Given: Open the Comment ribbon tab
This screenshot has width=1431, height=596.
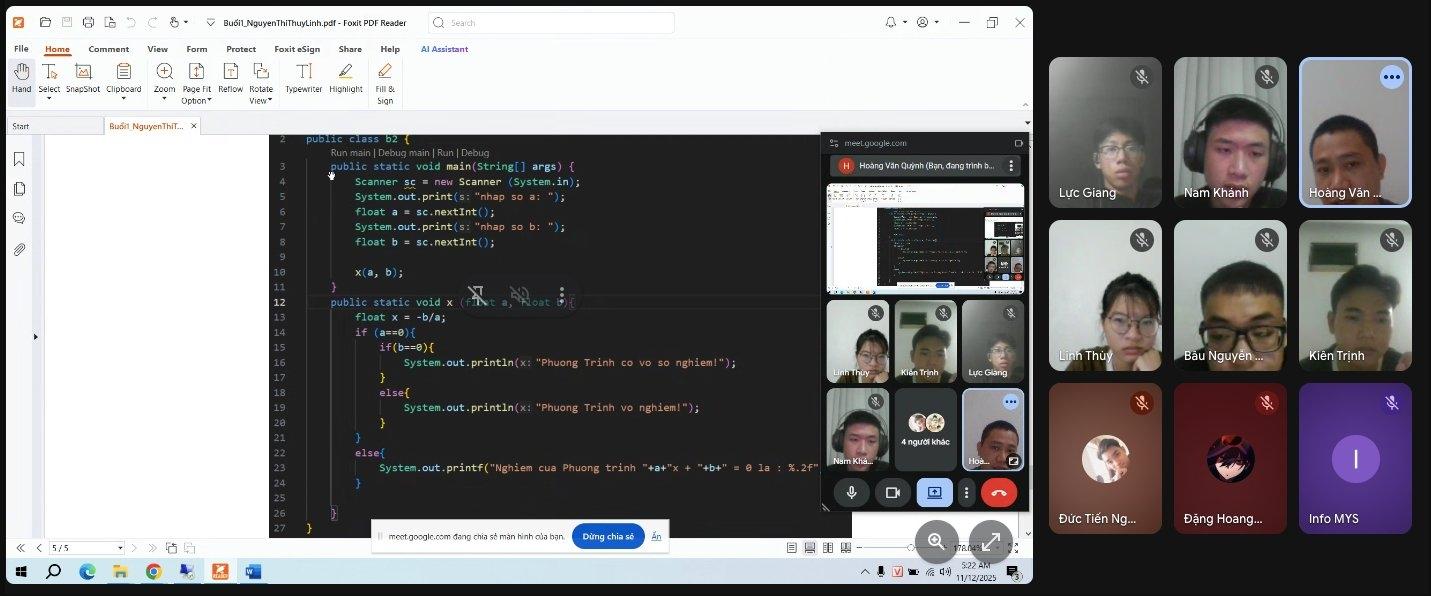Looking at the screenshot, I should point(108,49).
